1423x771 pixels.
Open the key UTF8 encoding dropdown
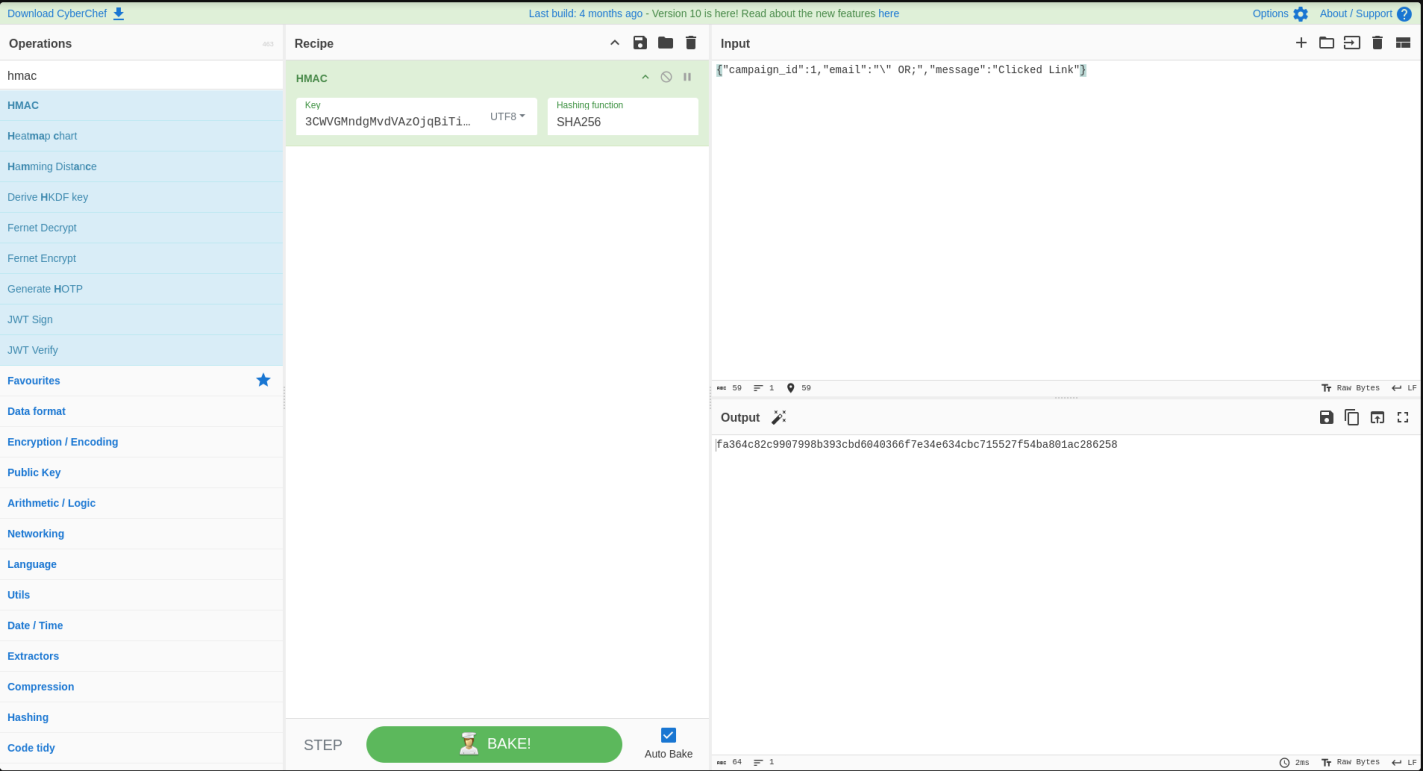(507, 116)
